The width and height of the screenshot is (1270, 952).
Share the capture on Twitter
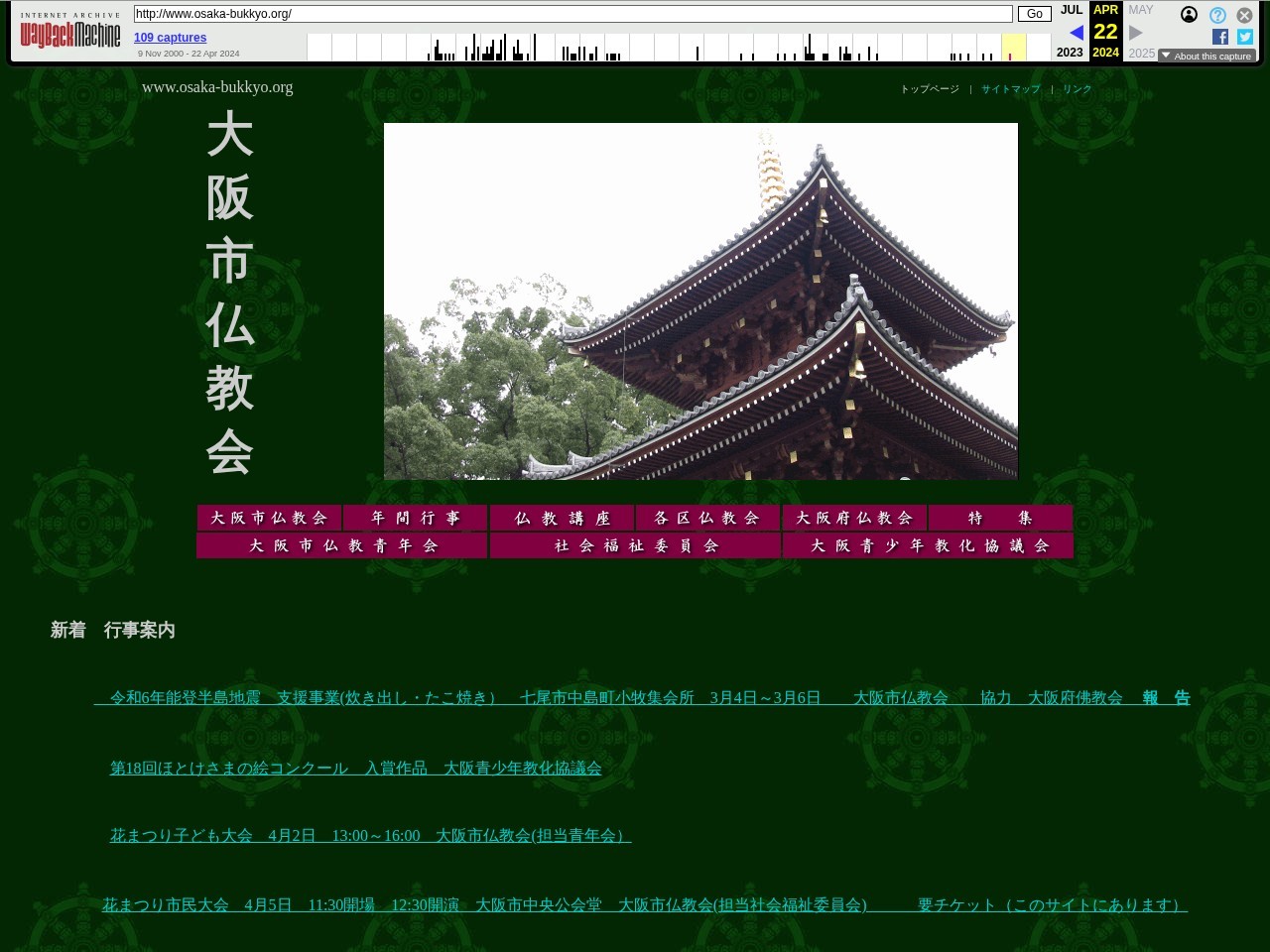point(1245,37)
